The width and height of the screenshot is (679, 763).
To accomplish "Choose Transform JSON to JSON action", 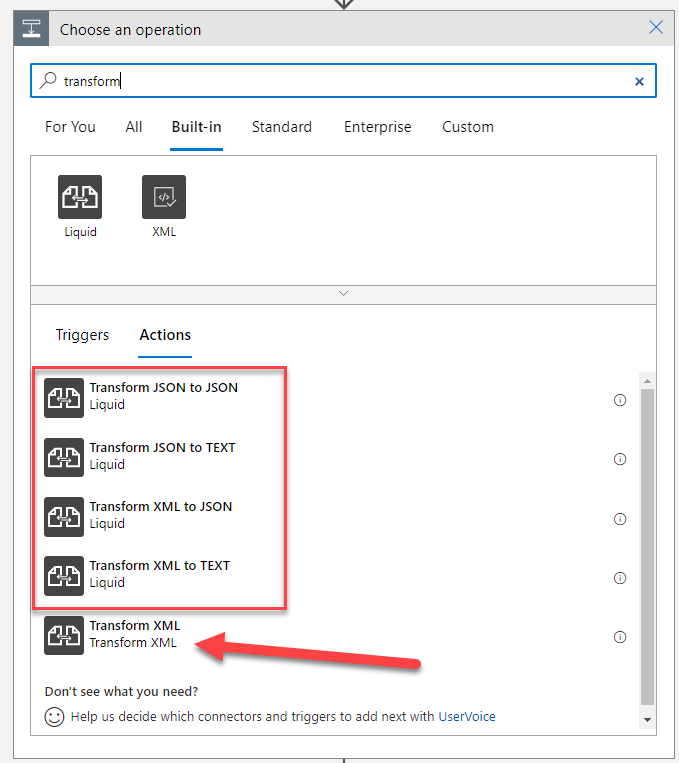I will pyautogui.click(x=163, y=387).
